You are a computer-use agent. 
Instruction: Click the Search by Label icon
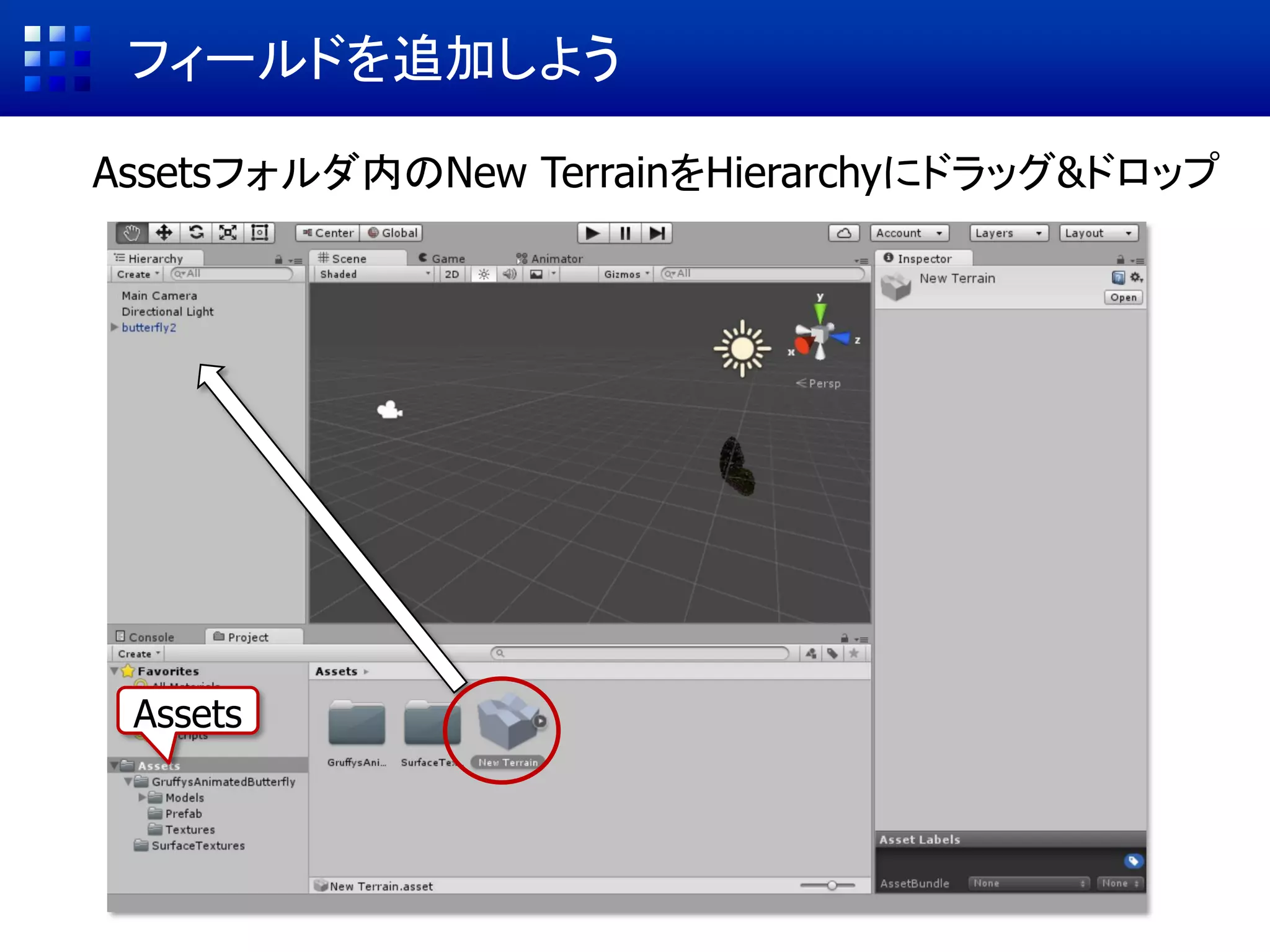pyautogui.click(x=833, y=653)
